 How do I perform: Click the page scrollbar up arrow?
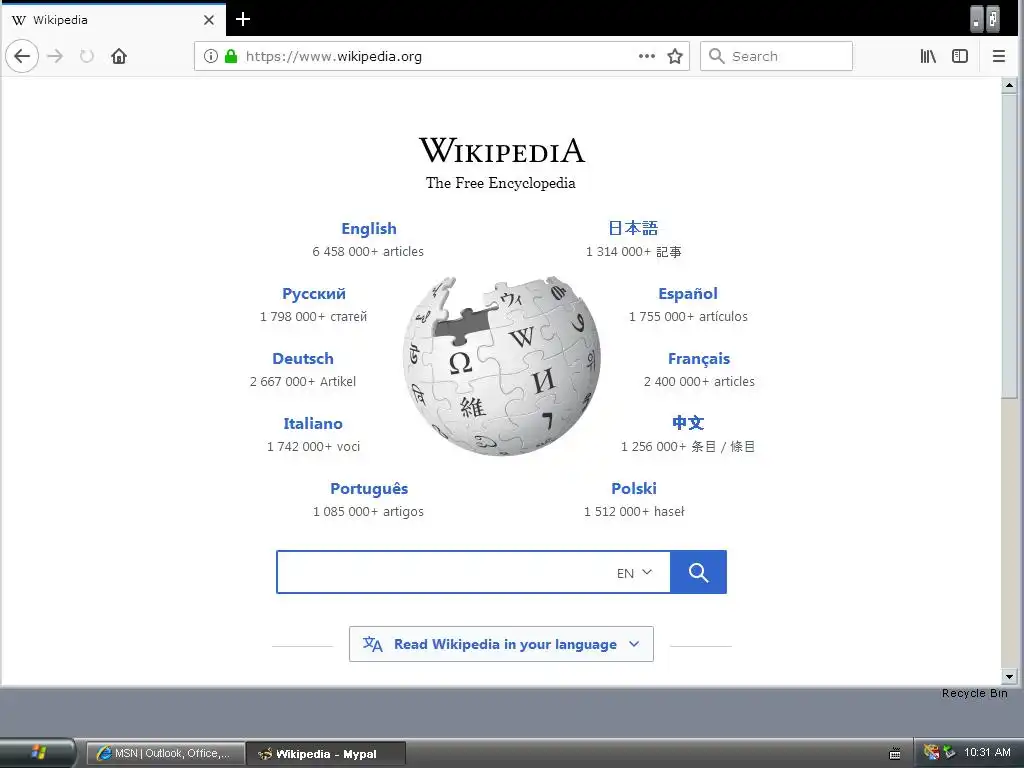1009,85
